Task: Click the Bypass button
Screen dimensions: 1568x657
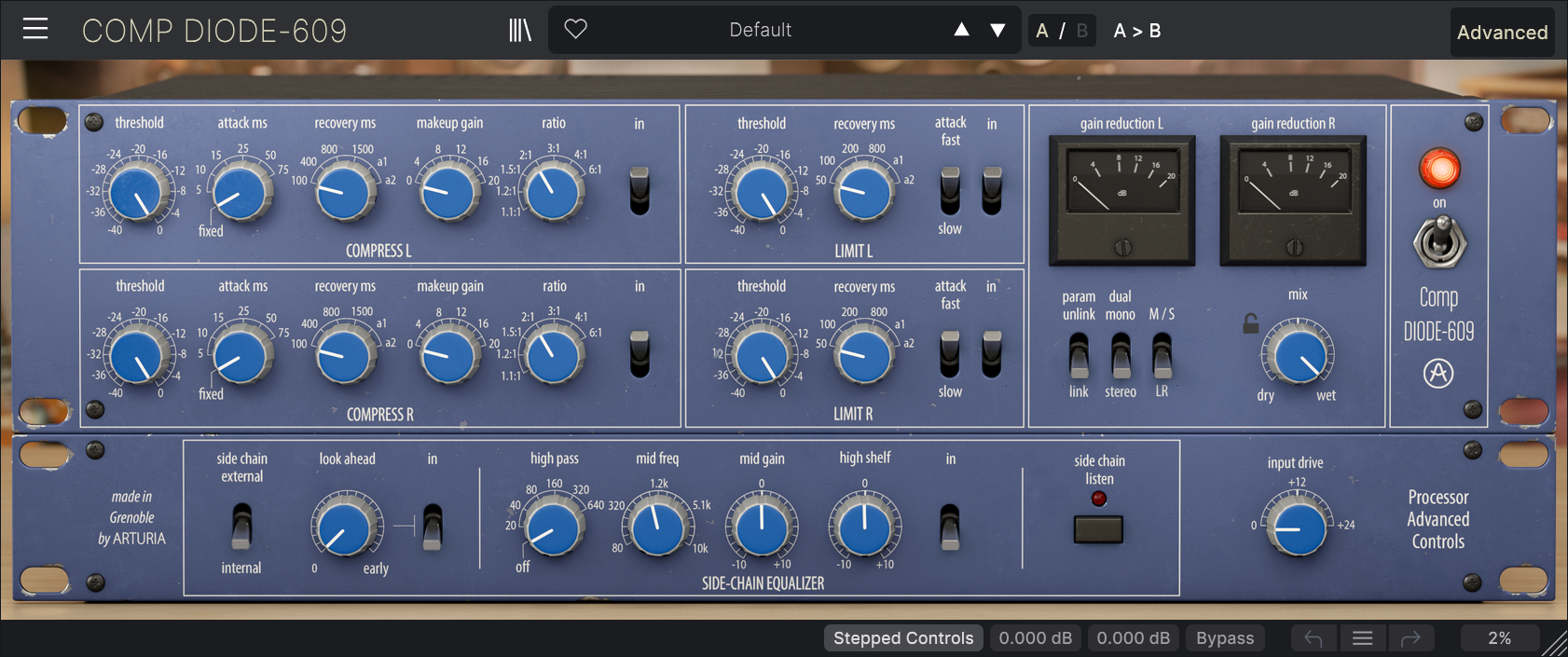Action: tap(1224, 638)
